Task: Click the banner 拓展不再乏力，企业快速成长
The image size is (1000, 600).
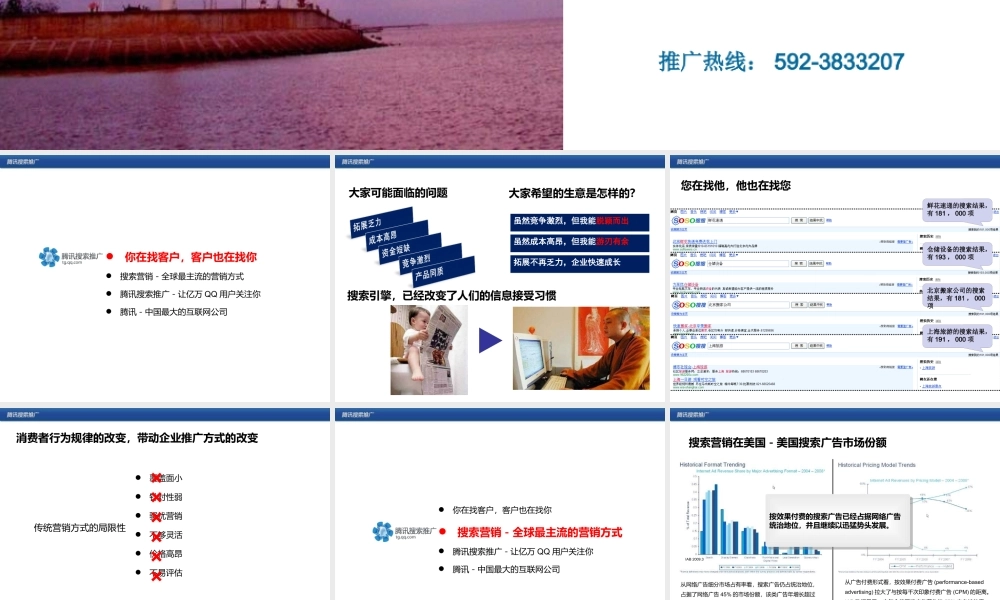Action: pos(580,263)
